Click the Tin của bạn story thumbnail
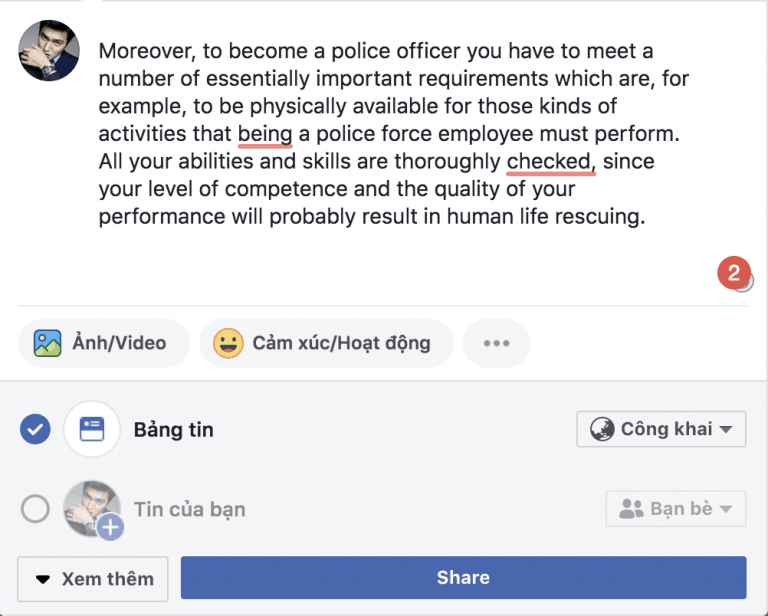Image resolution: width=768 pixels, height=616 pixels. click(92, 508)
